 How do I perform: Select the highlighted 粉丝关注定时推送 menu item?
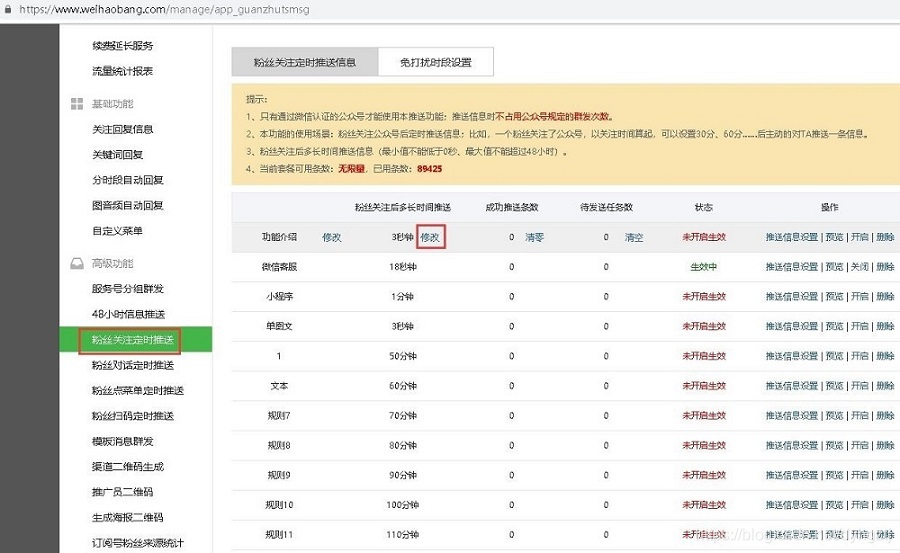coord(135,339)
